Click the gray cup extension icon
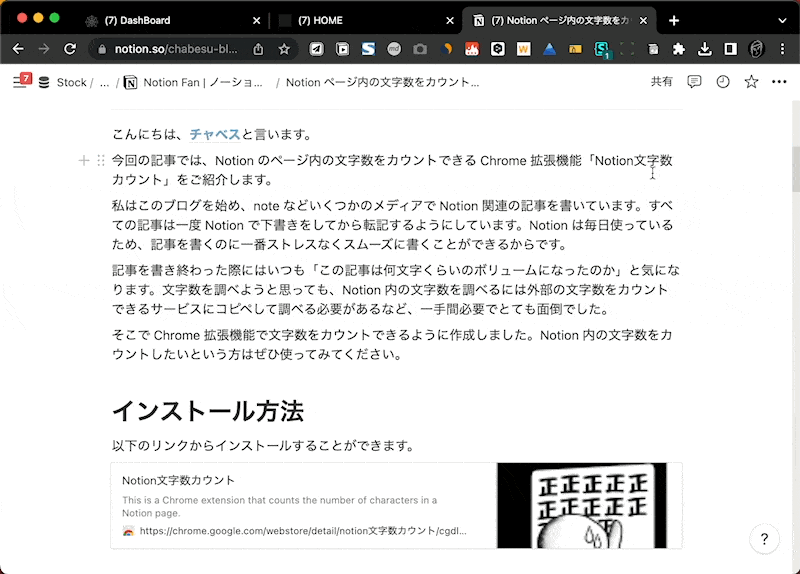This screenshot has width=800, height=574. click(653, 49)
